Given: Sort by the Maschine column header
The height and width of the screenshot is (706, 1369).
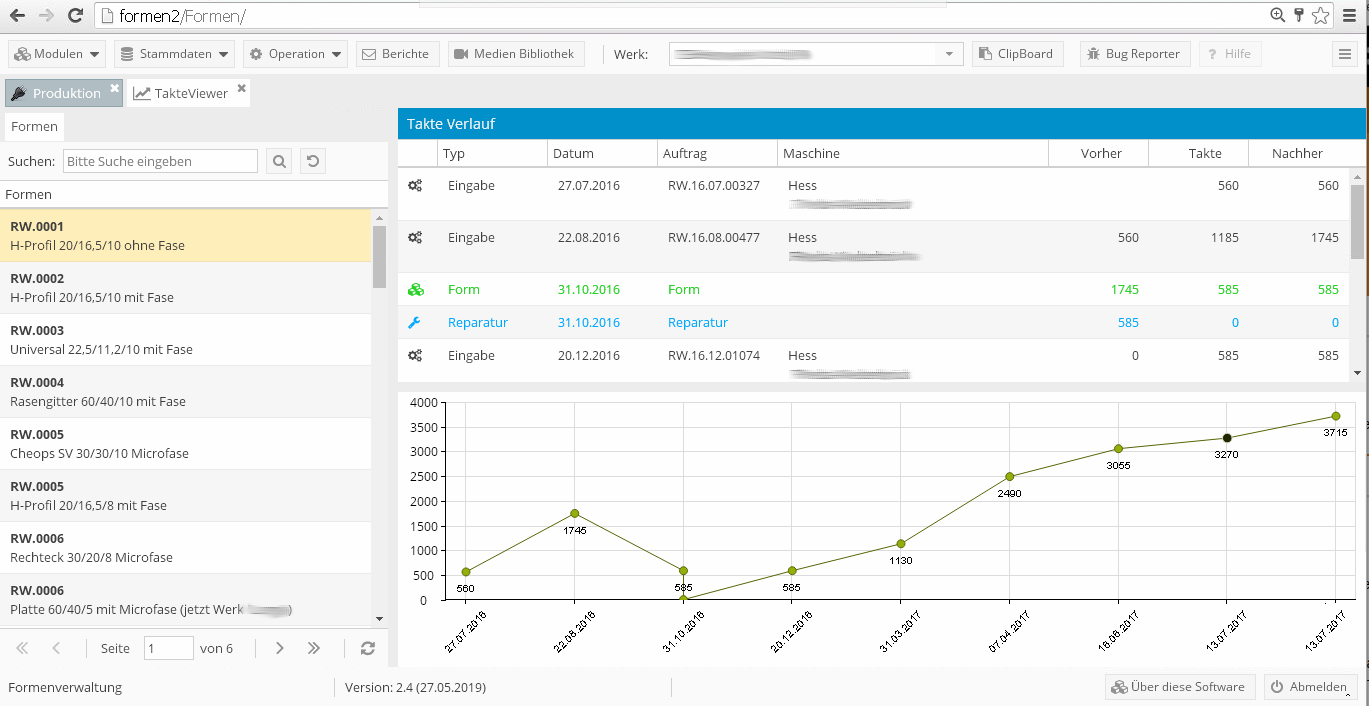Looking at the screenshot, I should pyautogui.click(x=913, y=153).
